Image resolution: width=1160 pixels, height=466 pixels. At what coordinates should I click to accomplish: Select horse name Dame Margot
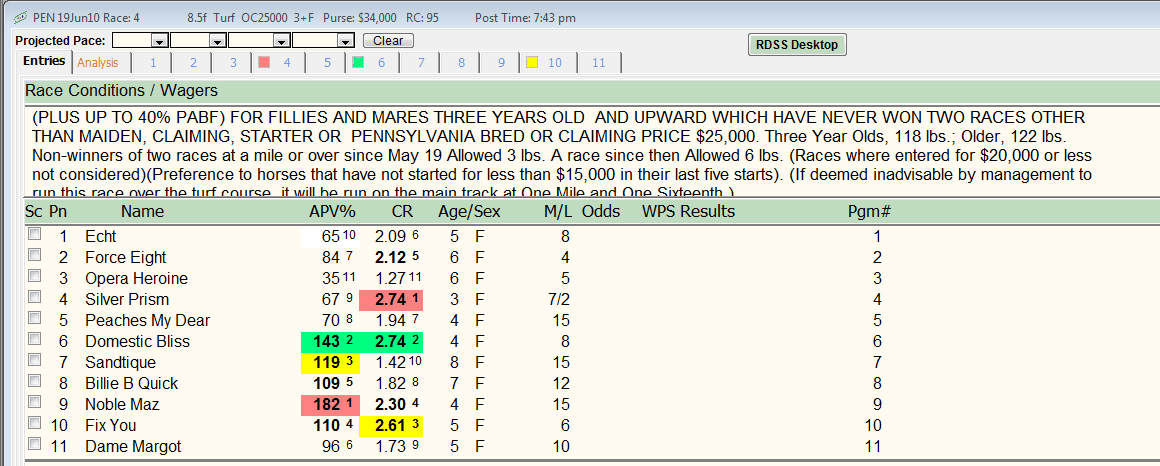point(132,447)
